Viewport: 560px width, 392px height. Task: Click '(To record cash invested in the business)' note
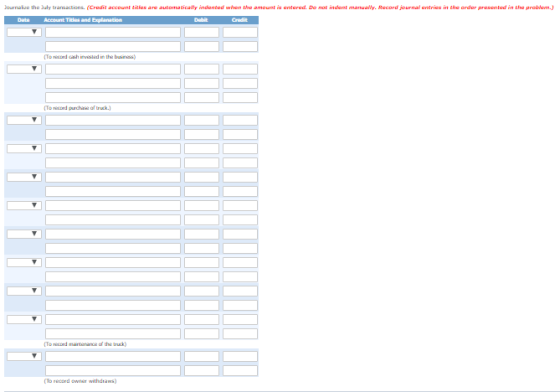90,57
